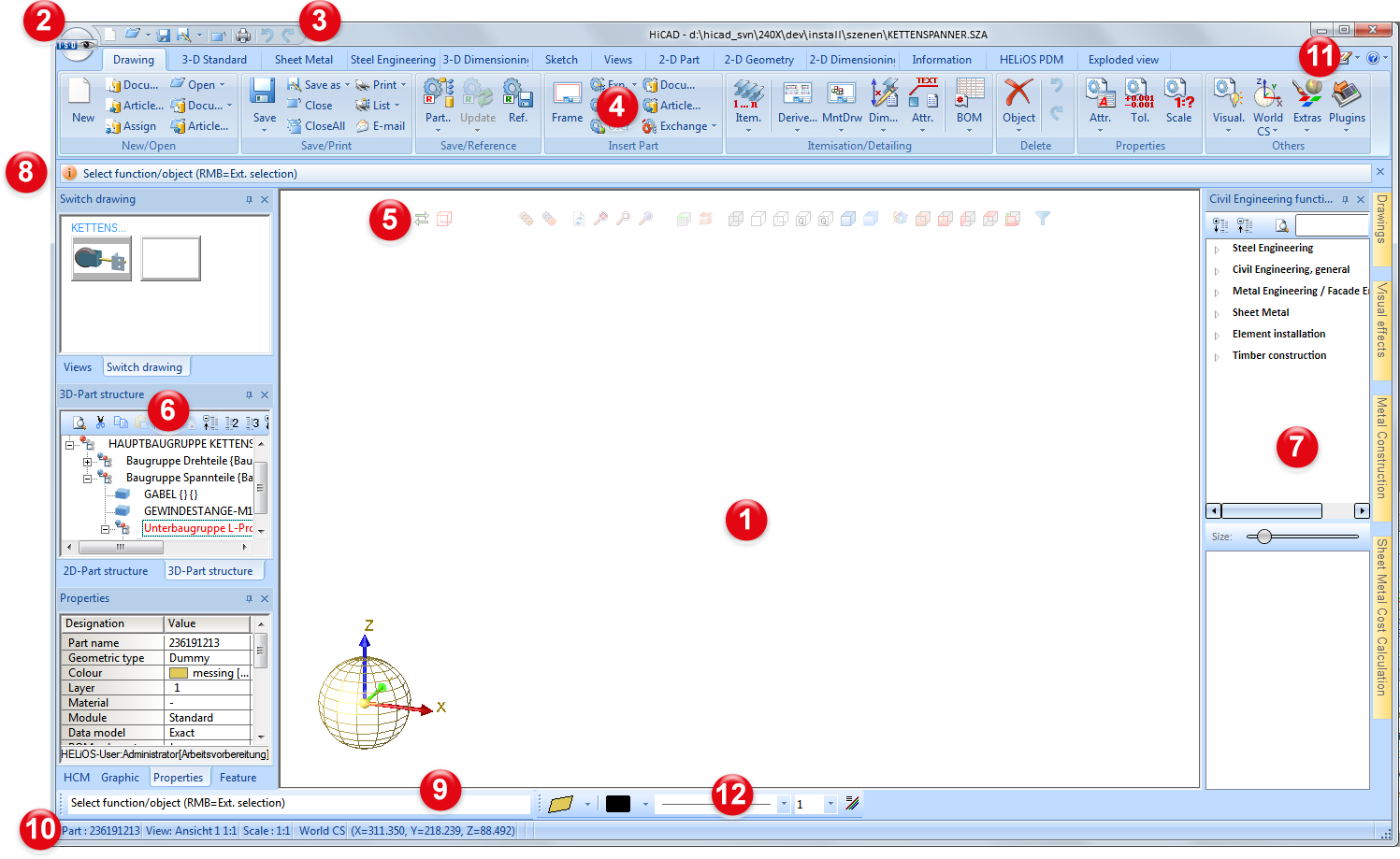Click the scissors cut icon in 3D-Part structure toolbar
The height and width of the screenshot is (859, 1400).
tap(100, 422)
